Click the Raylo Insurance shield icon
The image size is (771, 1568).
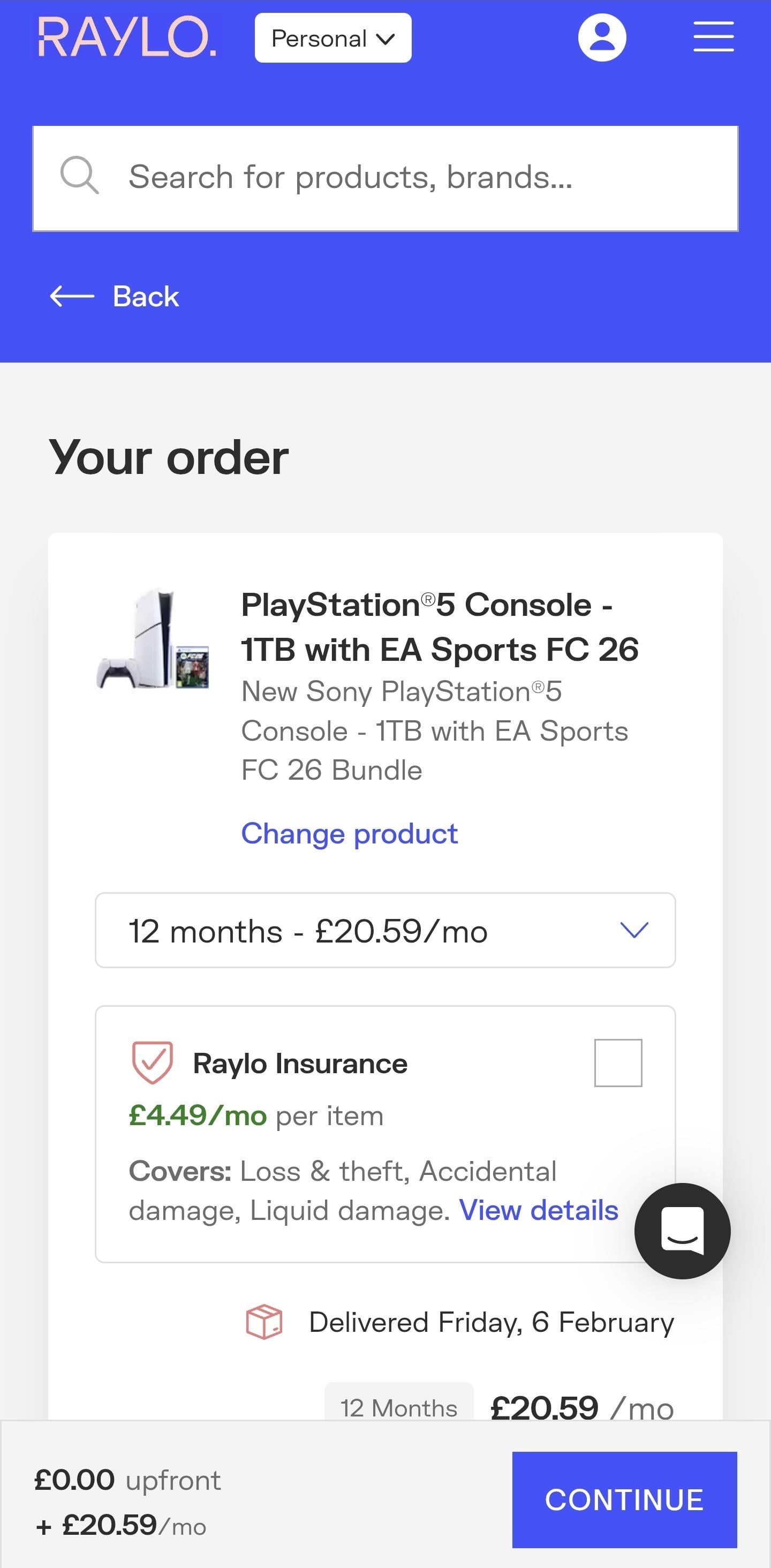click(152, 1063)
